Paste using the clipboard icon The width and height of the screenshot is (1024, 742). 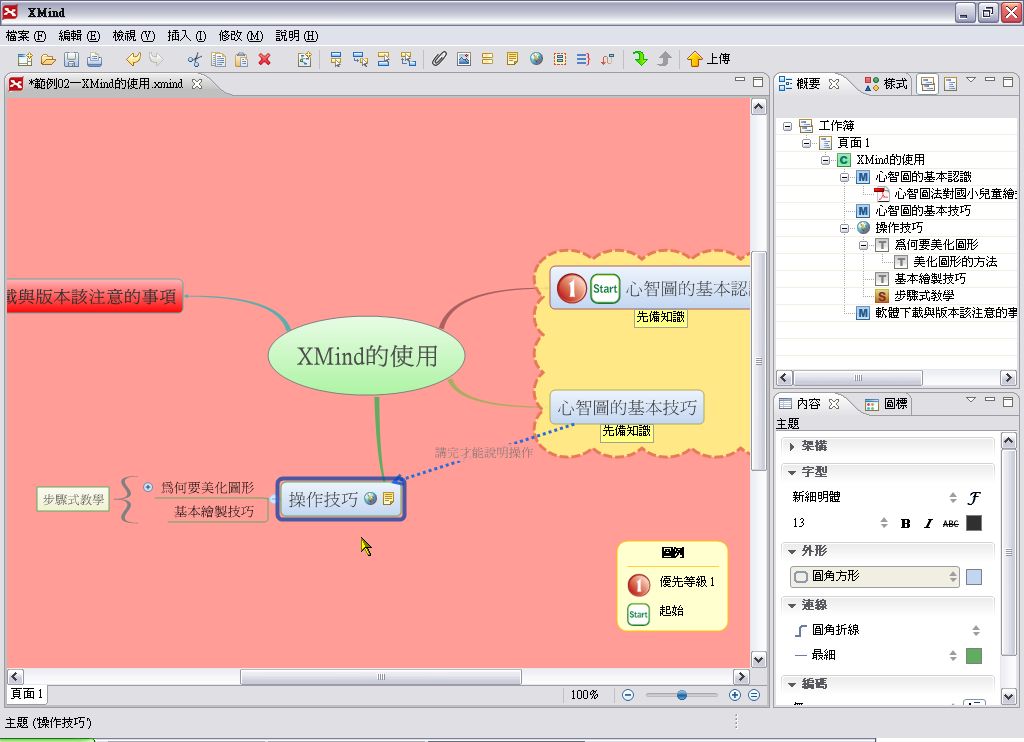coord(241,59)
